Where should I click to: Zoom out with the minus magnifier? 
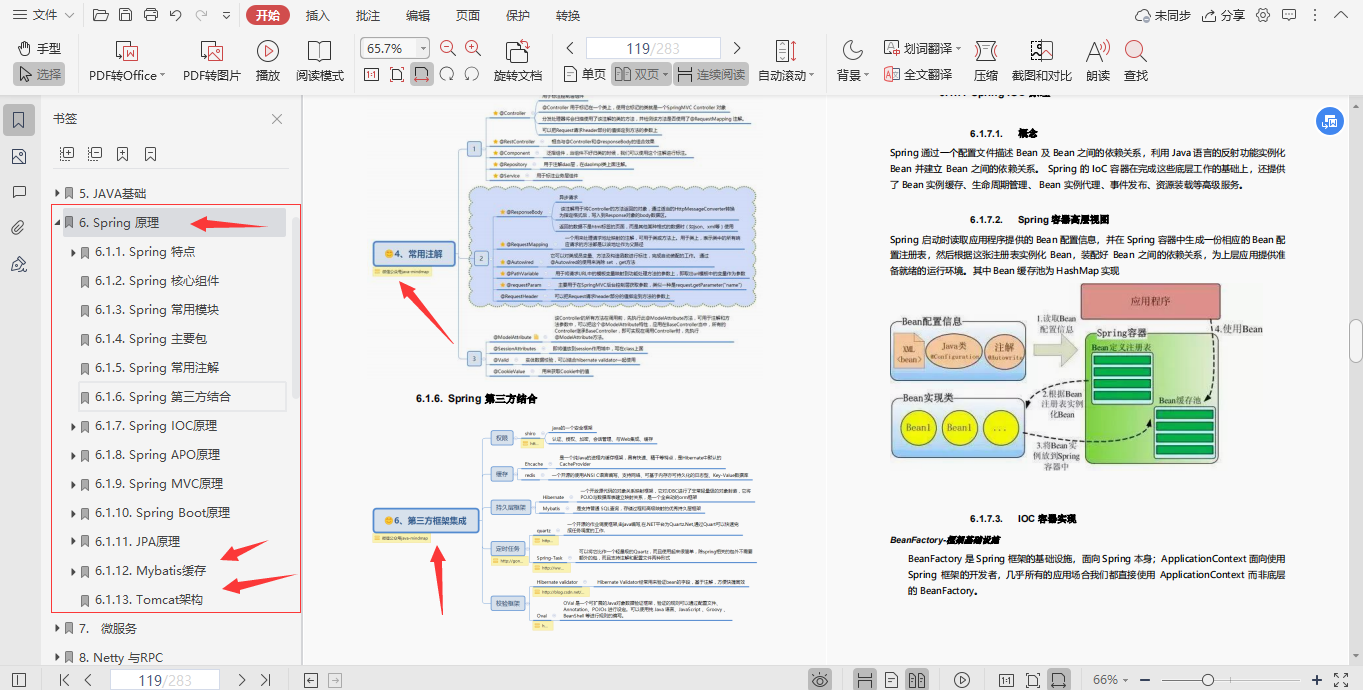pos(447,48)
